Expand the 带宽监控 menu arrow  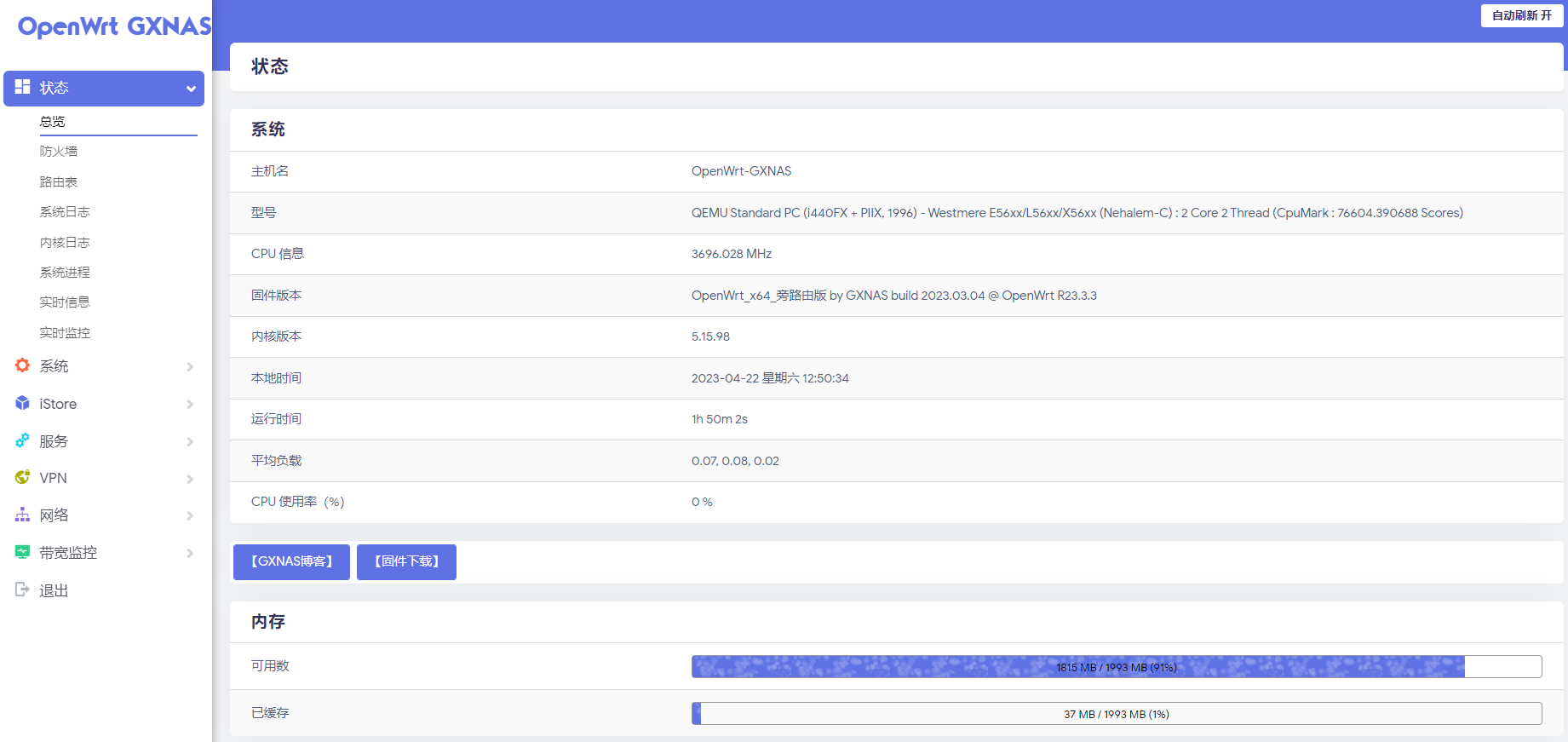point(190,553)
